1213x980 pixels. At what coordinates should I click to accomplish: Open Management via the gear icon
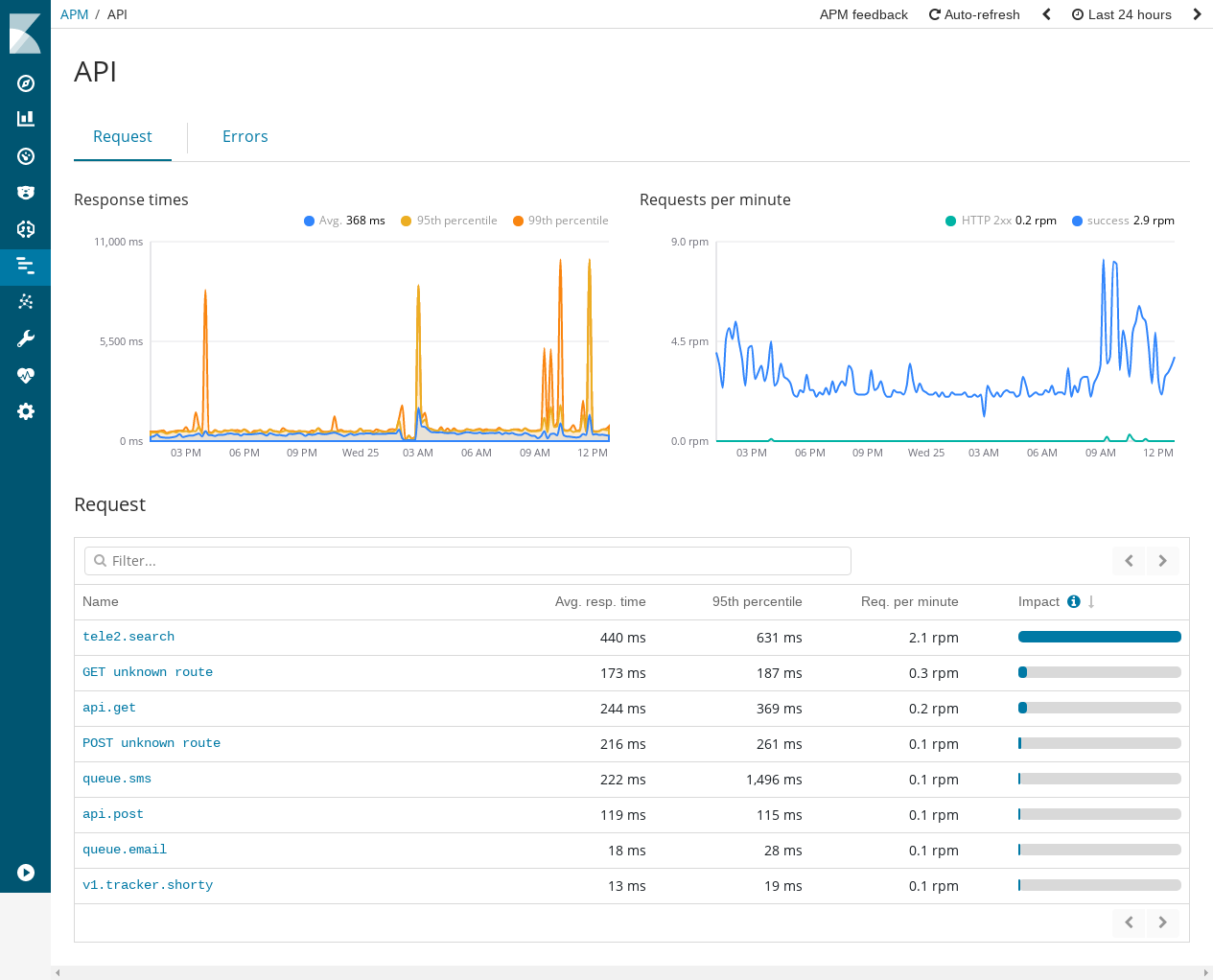click(25, 411)
